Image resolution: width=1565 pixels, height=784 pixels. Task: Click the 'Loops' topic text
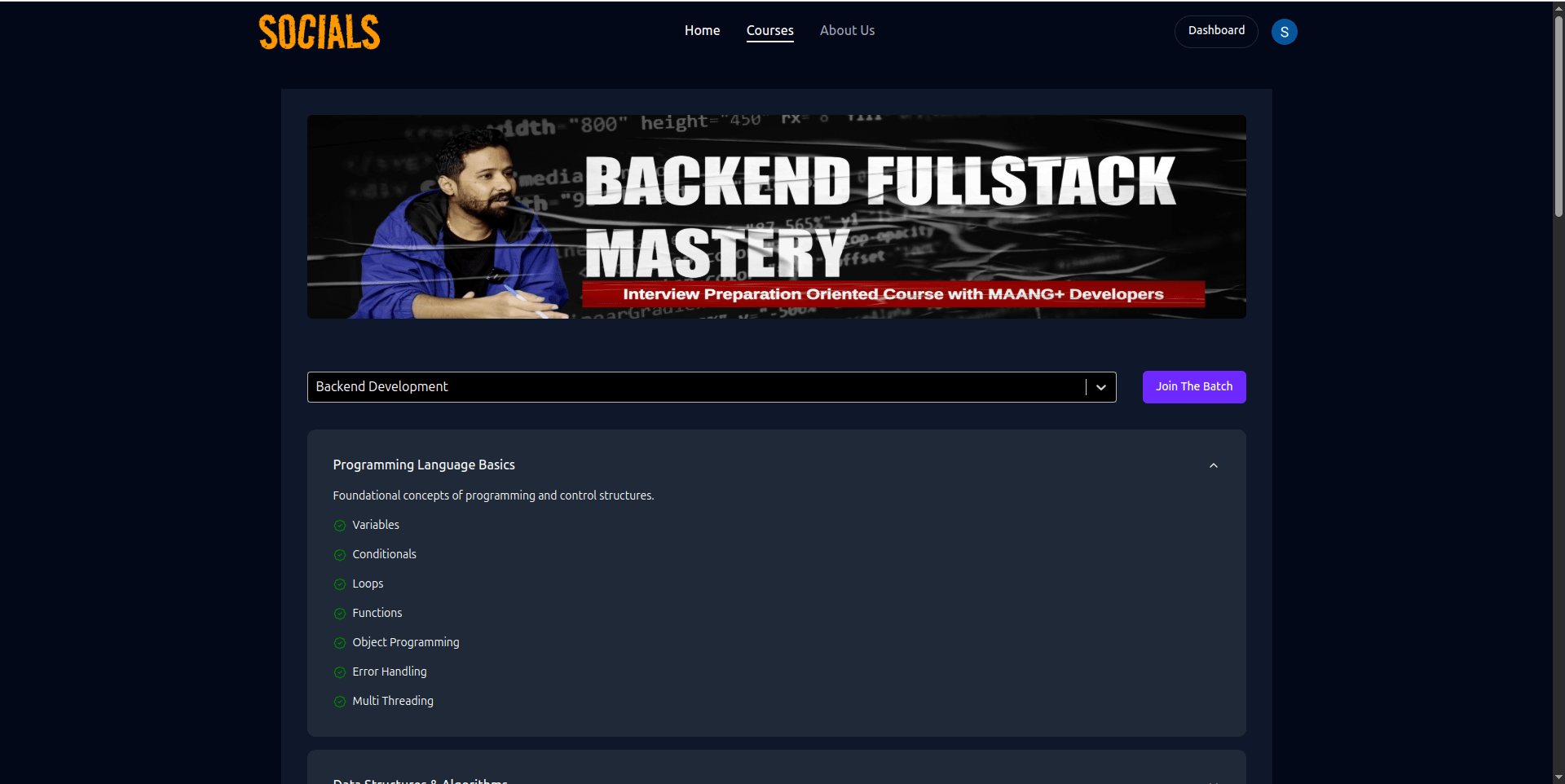point(368,584)
